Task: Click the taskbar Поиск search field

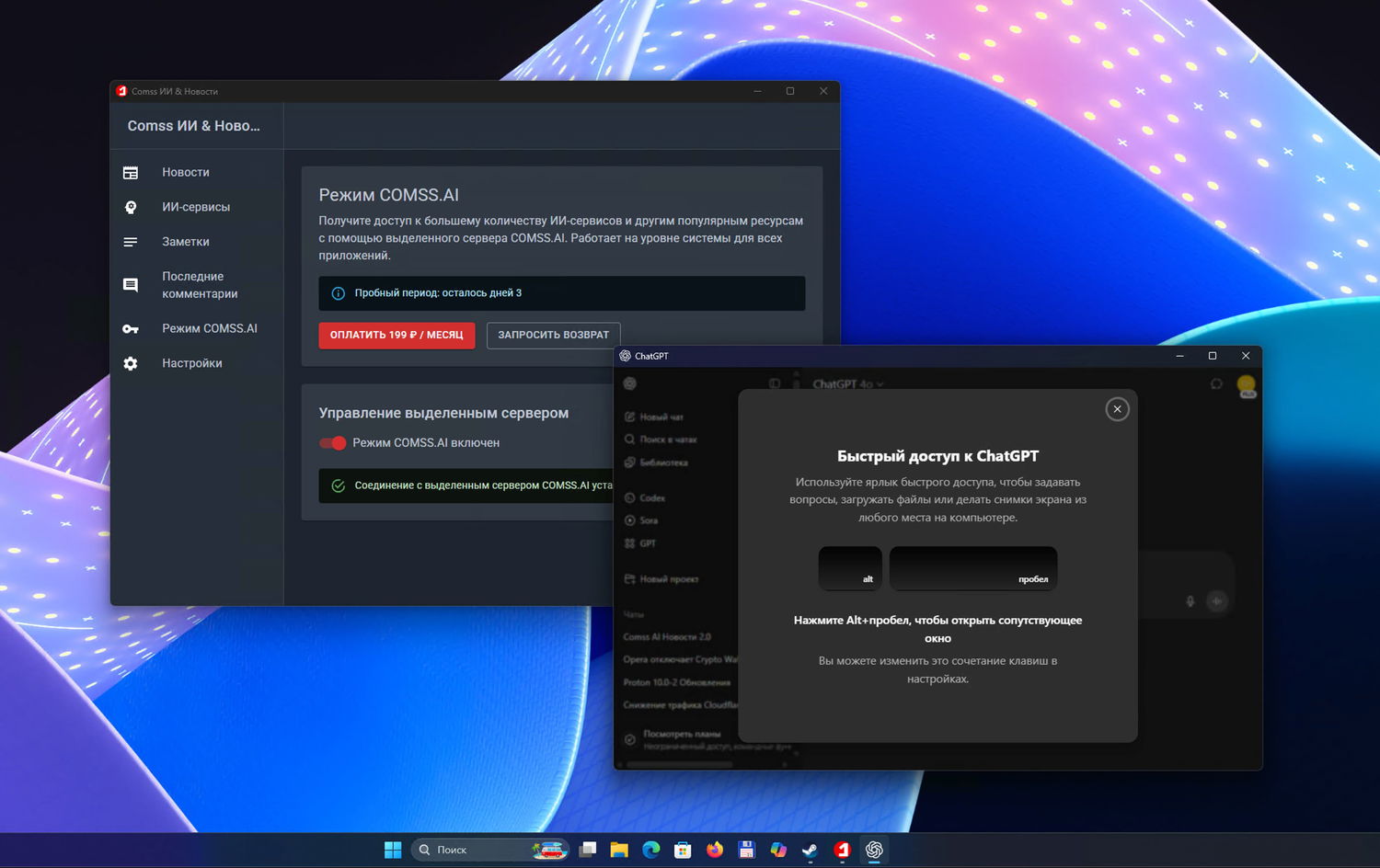Action: point(490,850)
